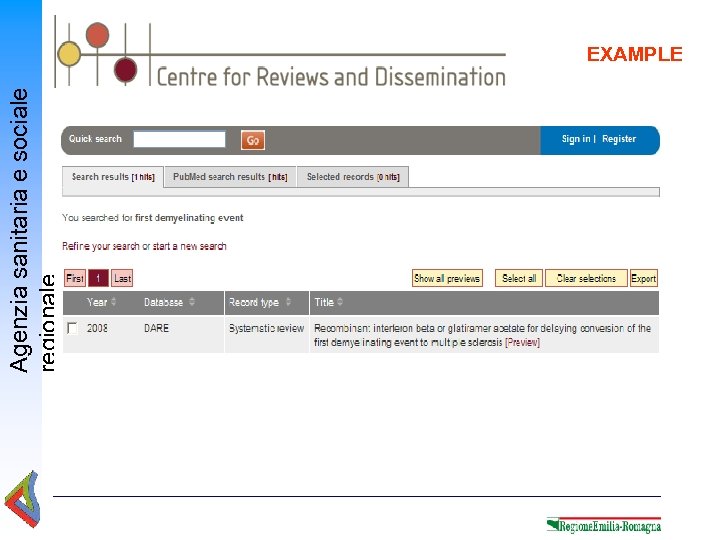Image resolution: width=720 pixels, height=540 pixels.
Task: Click the 'DARE' database cell
Action: point(157,328)
